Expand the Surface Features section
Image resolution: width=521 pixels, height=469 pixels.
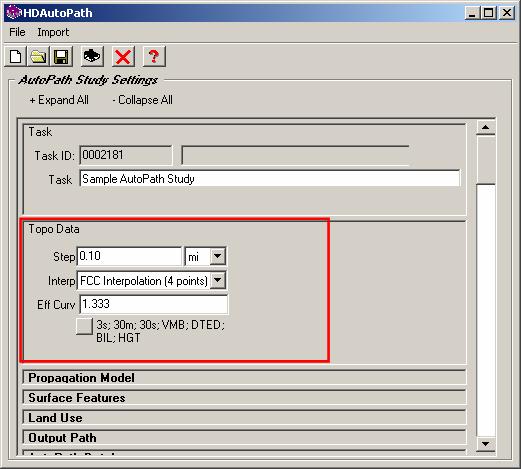point(244,398)
